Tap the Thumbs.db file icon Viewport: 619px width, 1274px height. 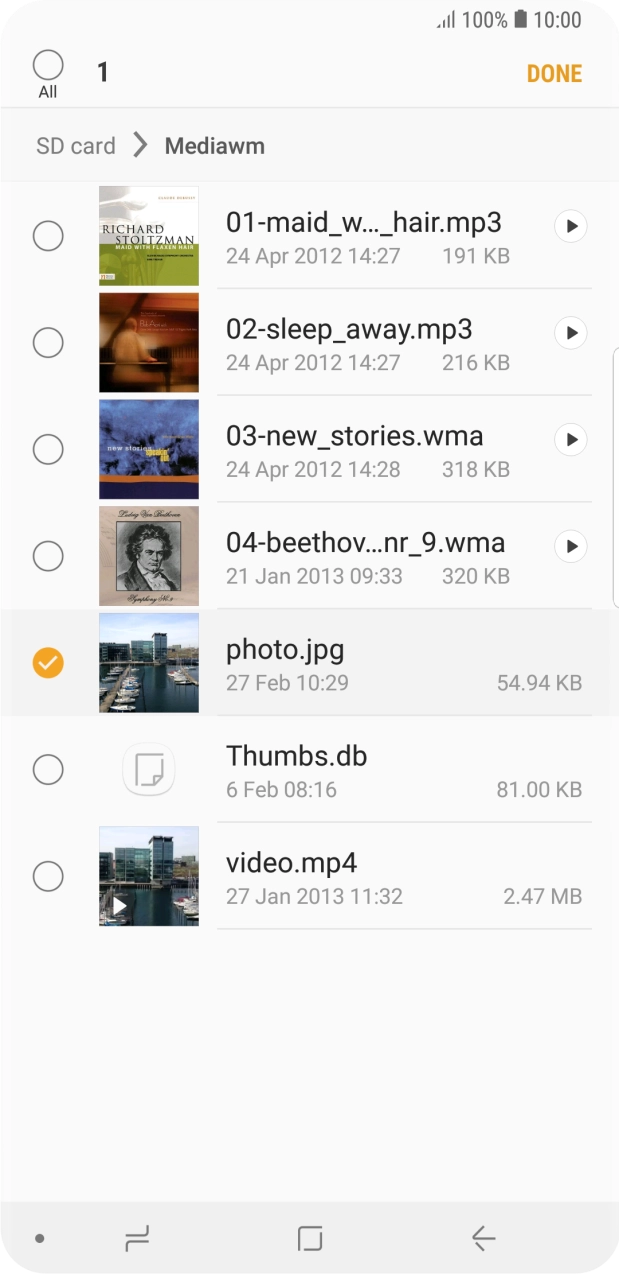tap(149, 770)
